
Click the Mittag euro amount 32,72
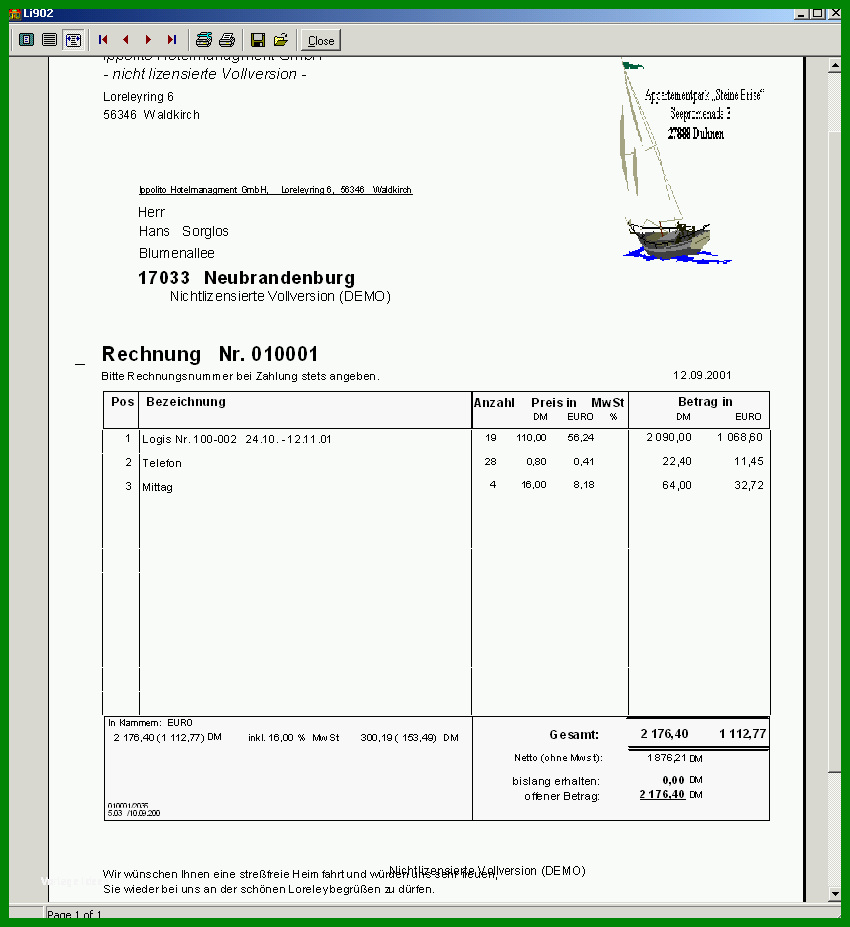point(749,485)
